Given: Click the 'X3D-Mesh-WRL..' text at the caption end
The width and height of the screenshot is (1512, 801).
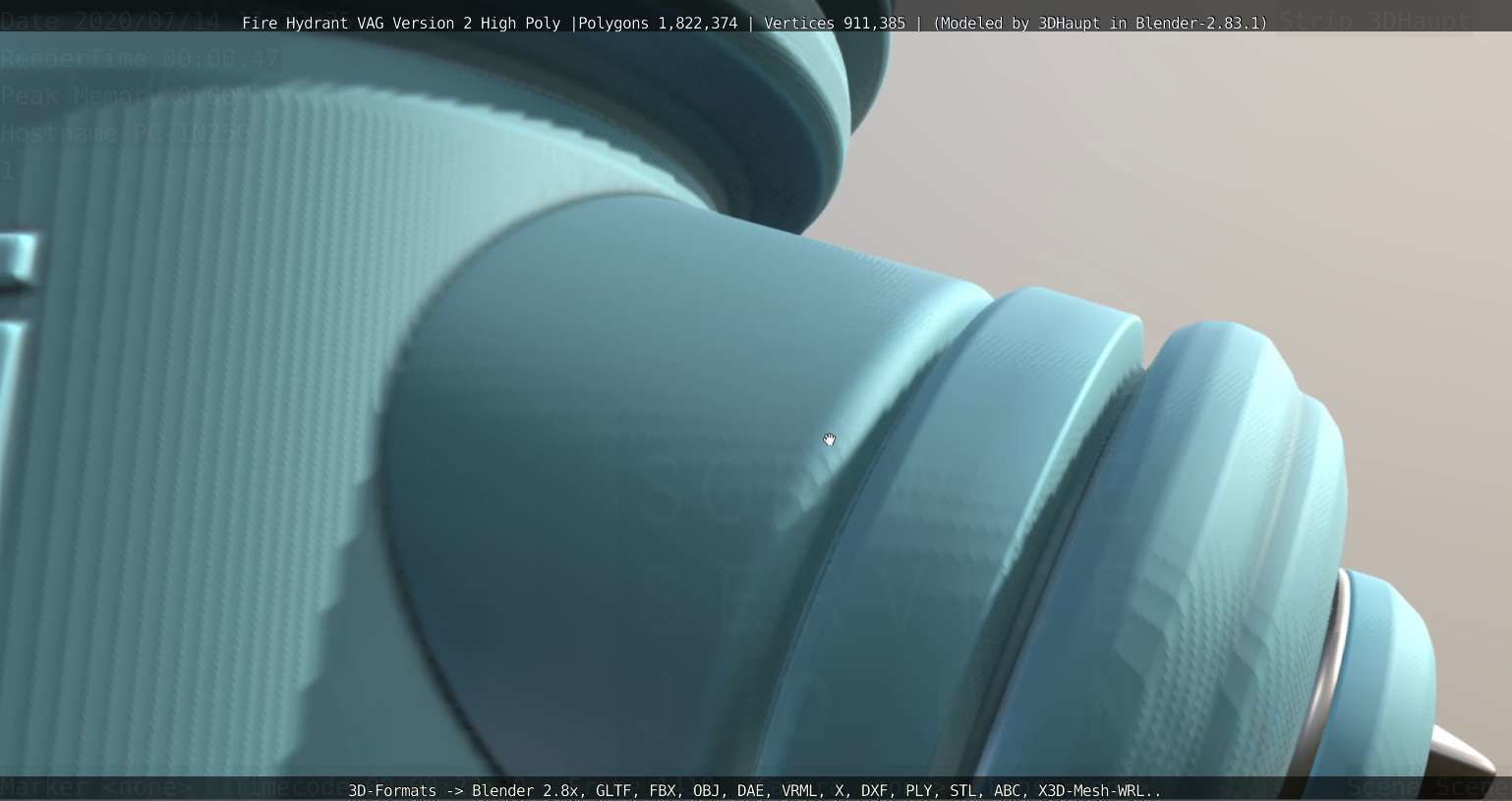Looking at the screenshot, I should coord(1100,790).
